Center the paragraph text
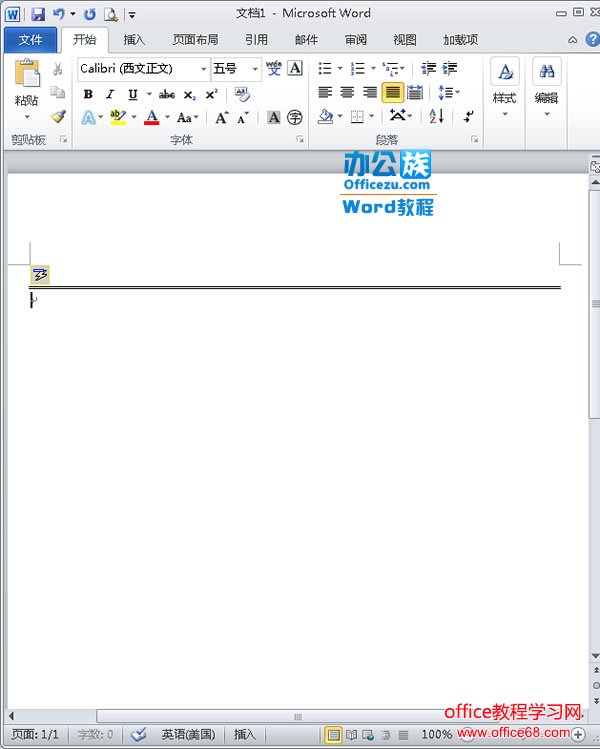Screen dimensions: 600x749 click(347, 92)
